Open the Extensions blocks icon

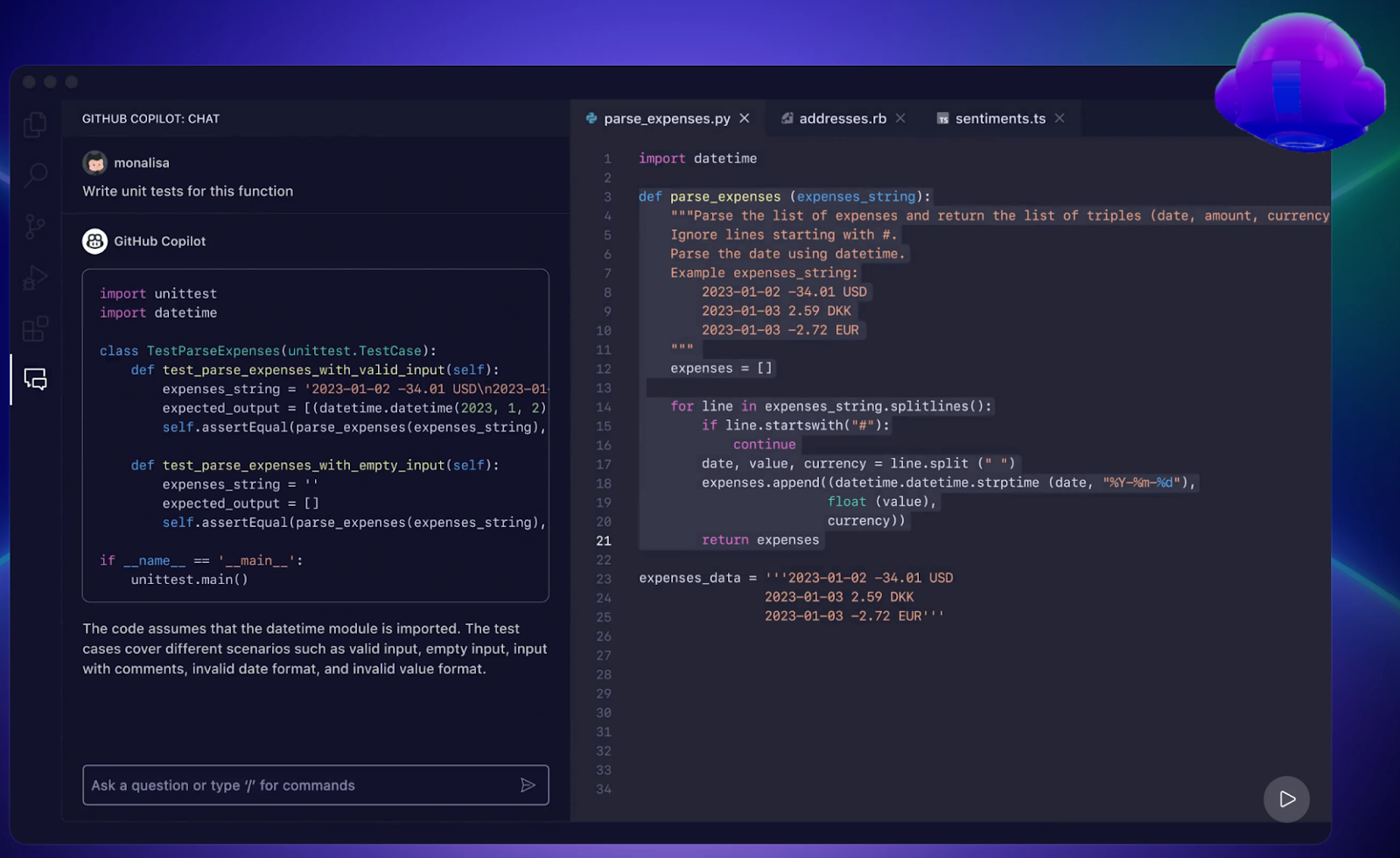tap(35, 329)
